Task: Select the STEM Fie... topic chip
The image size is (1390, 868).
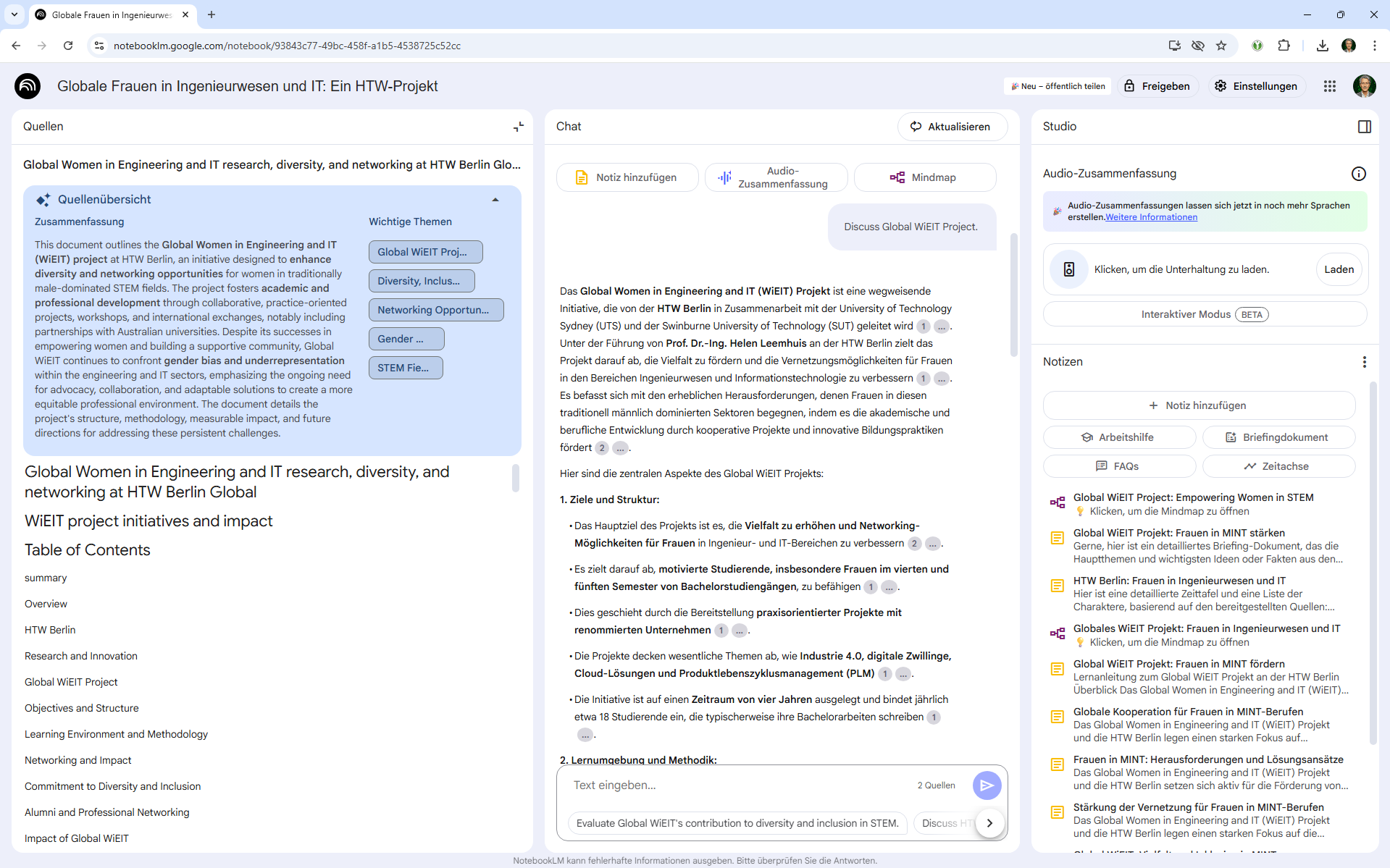Action: pos(406,368)
